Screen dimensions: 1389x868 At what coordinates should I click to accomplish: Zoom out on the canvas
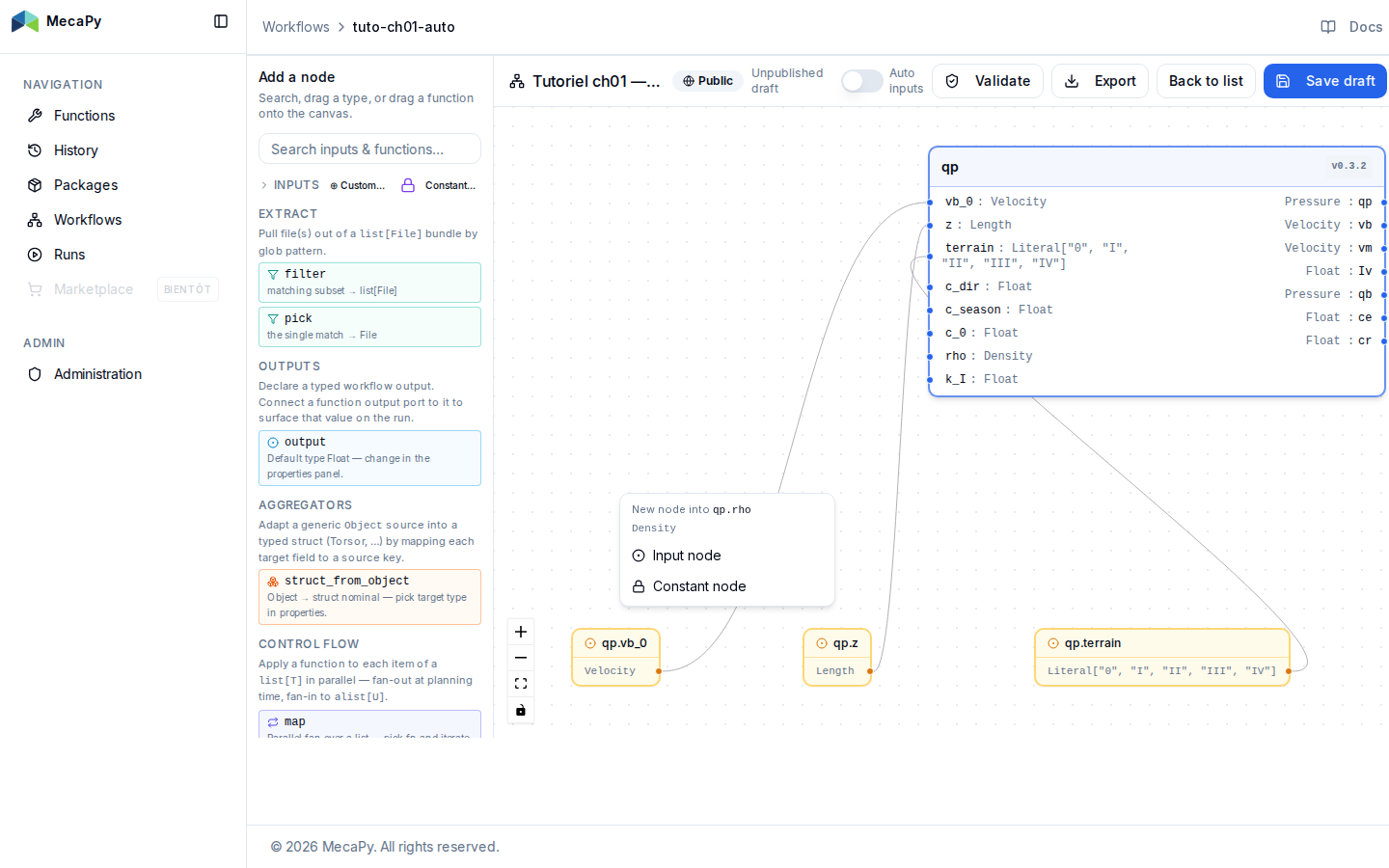click(x=521, y=658)
